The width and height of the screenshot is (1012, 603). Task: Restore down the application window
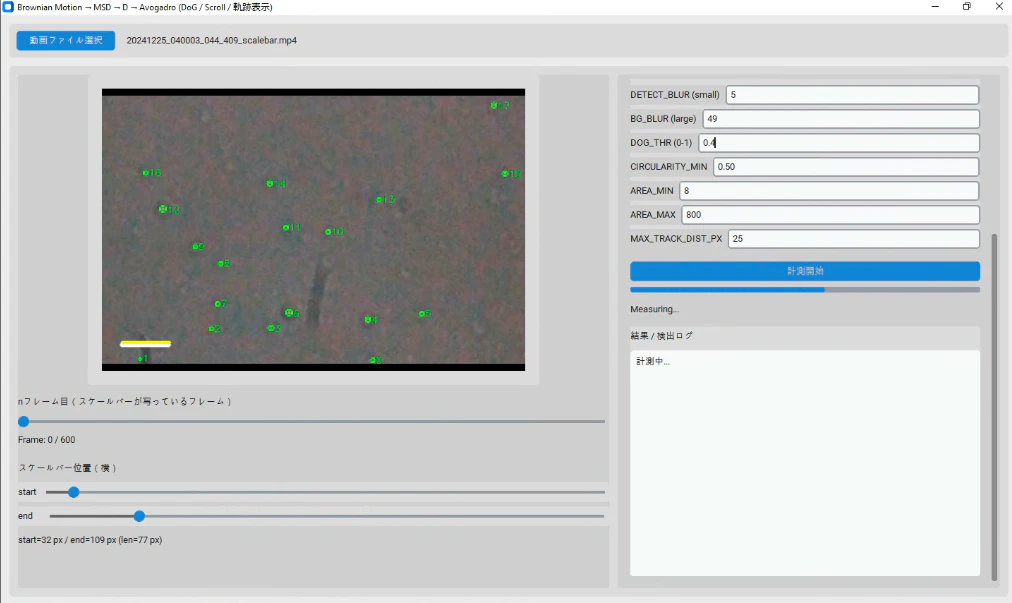pyautogui.click(x=966, y=7)
